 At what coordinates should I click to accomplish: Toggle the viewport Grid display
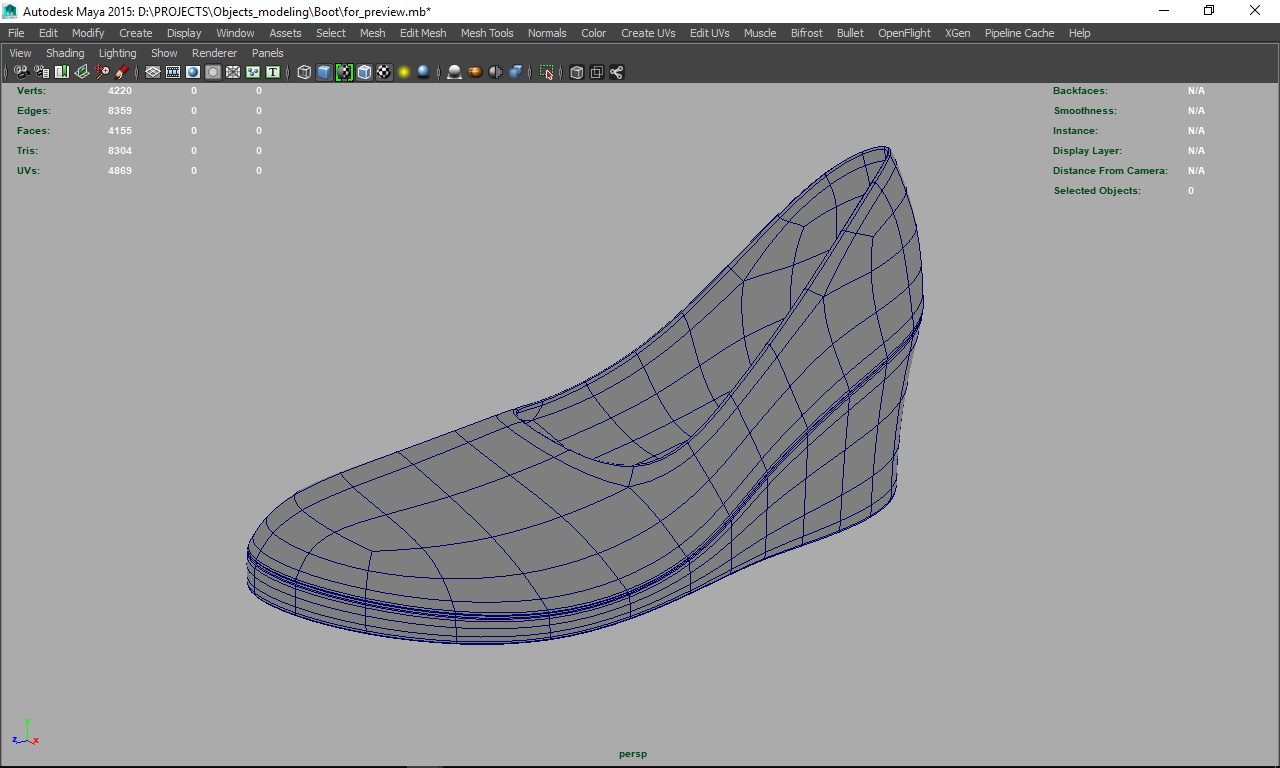point(153,72)
